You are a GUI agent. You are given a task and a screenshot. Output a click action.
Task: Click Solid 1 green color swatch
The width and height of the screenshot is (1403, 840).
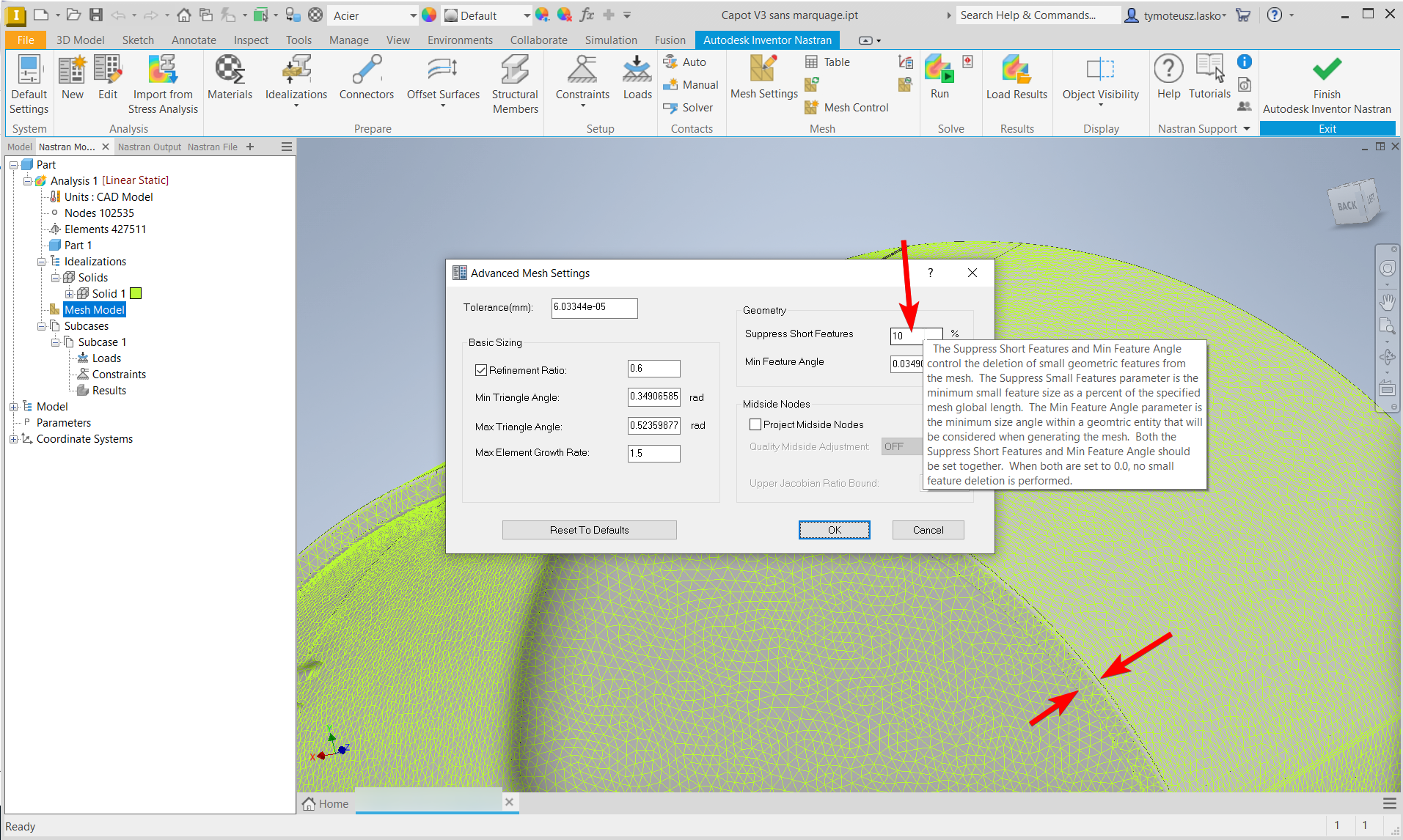pos(136,294)
